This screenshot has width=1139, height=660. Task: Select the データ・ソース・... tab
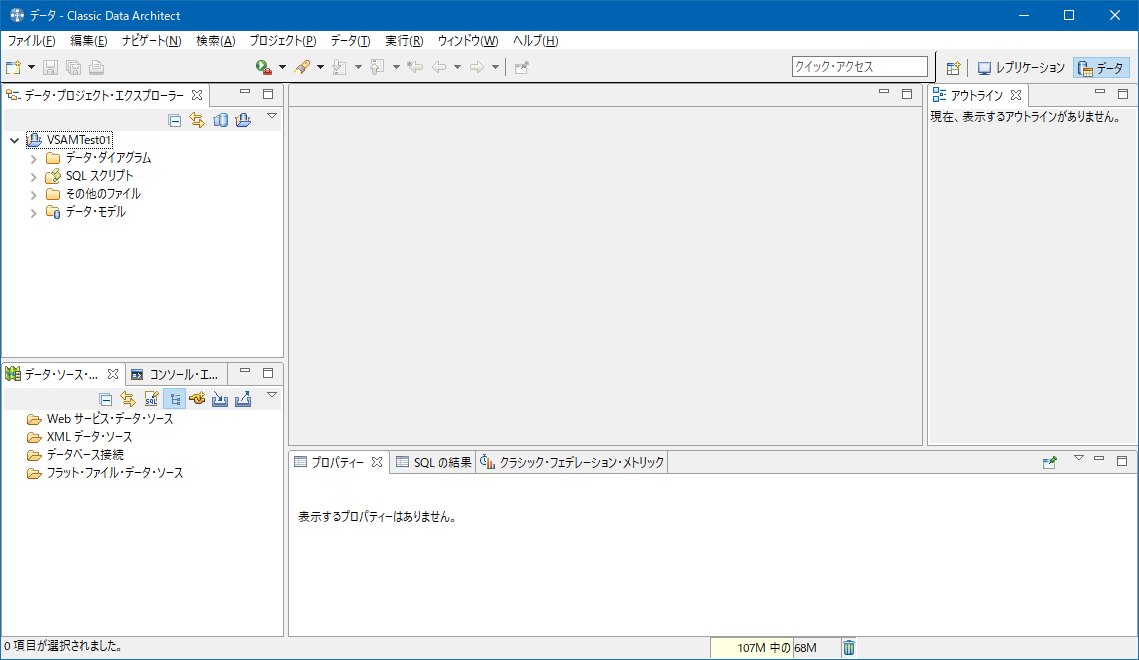(x=62, y=375)
